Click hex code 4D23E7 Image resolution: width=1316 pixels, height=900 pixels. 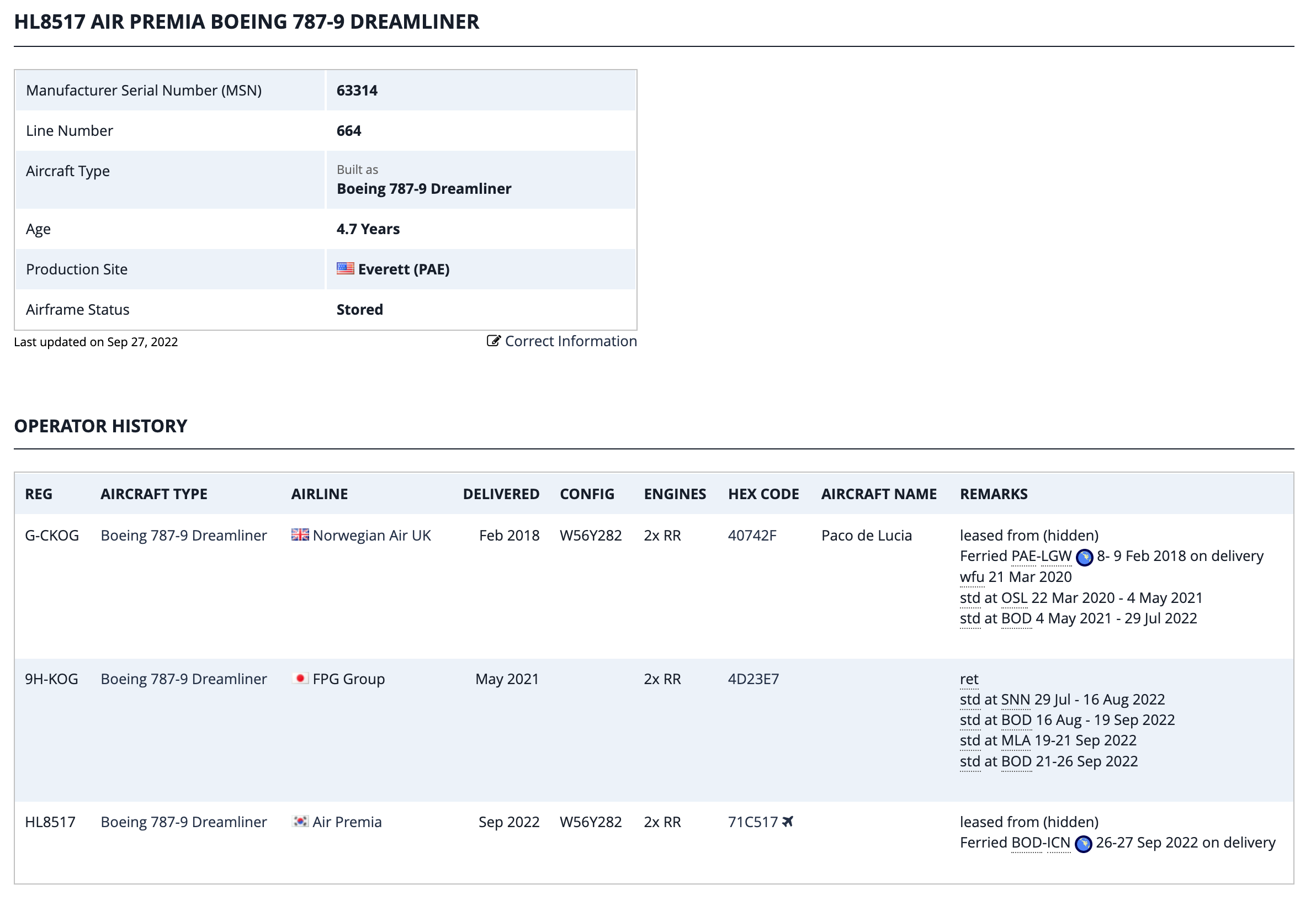[753, 679]
